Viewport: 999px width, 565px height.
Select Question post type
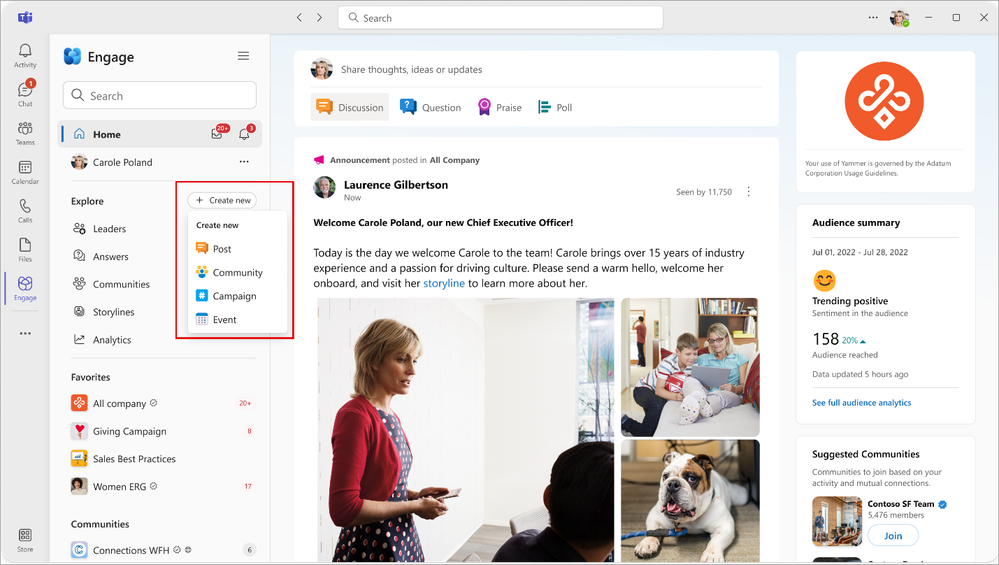pyautogui.click(x=430, y=107)
